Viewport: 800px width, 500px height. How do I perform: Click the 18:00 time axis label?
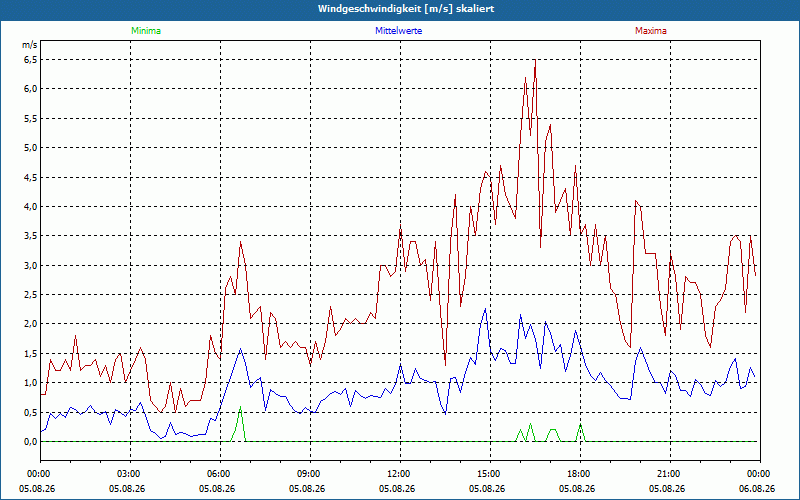580,474
